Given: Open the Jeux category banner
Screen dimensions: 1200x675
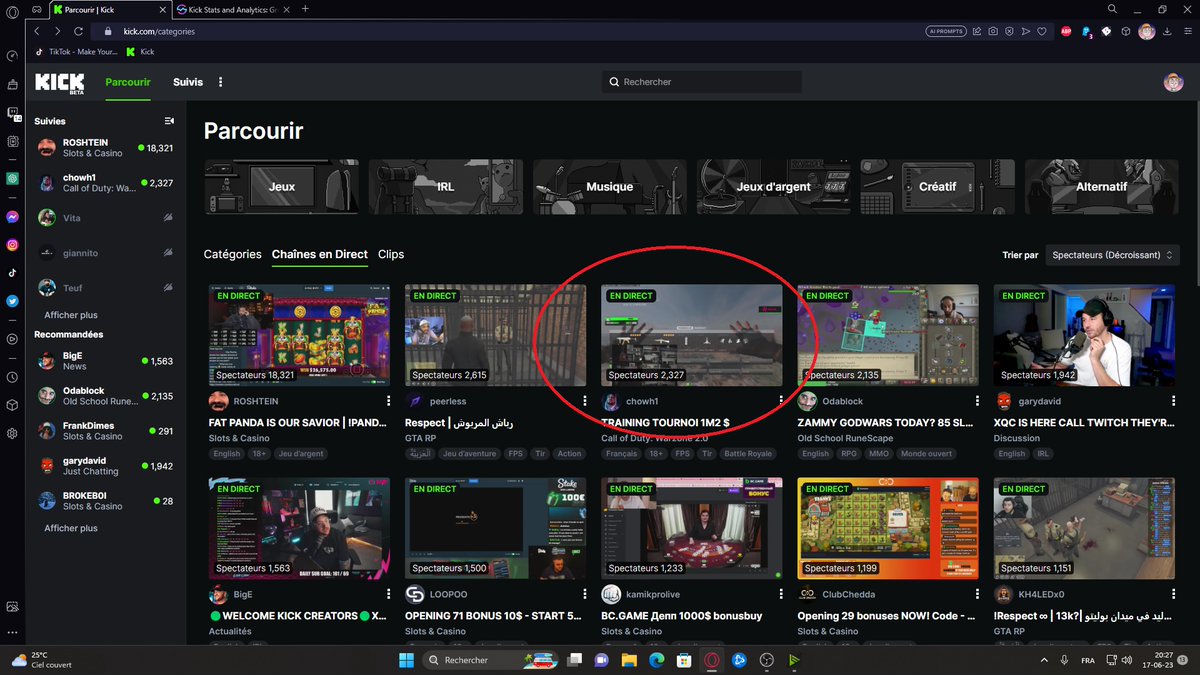Looking at the screenshot, I should pos(282,186).
